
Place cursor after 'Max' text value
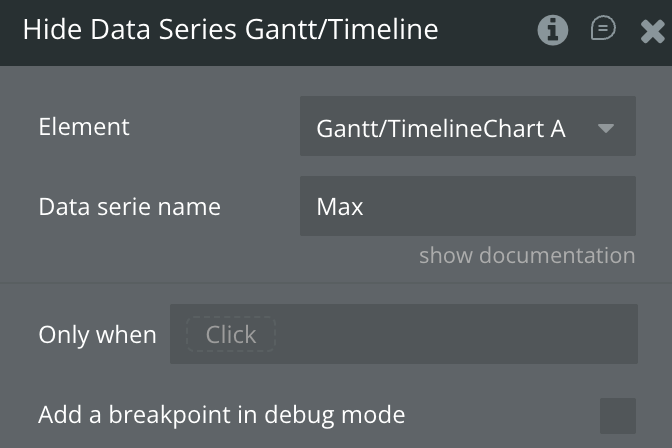(x=366, y=207)
